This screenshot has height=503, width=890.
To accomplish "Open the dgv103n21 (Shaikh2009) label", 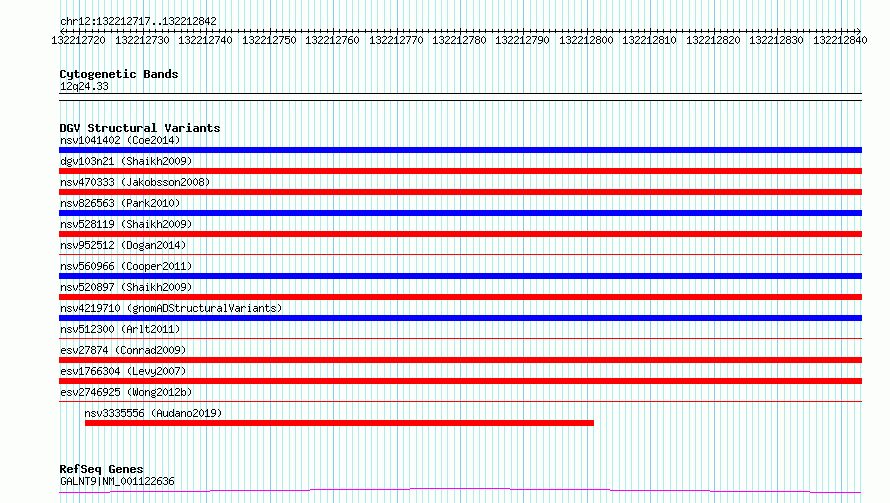I will [126, 161].
